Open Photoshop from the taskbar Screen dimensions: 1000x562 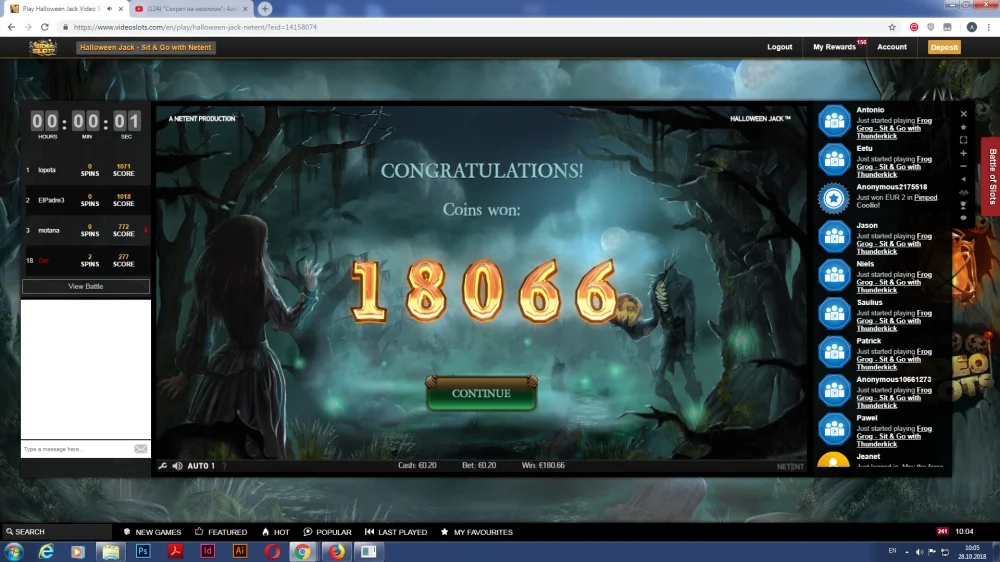pos(143,552)
